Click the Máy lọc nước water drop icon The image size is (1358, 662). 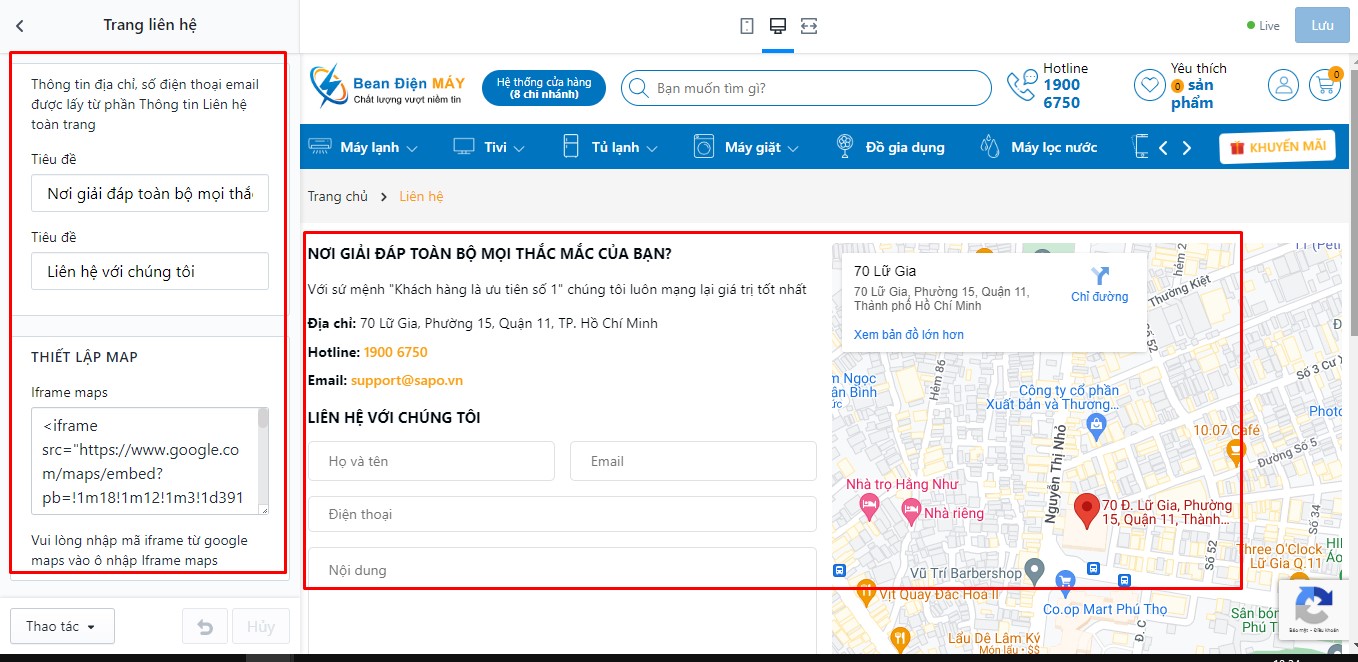990,147
